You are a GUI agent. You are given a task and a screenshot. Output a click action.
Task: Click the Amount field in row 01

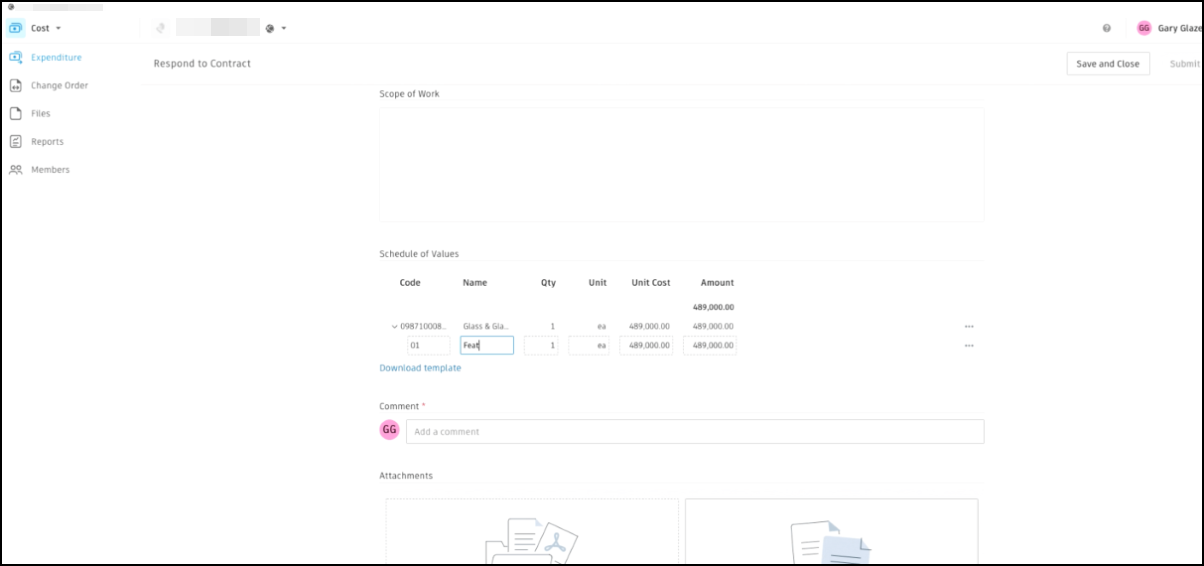710,345
